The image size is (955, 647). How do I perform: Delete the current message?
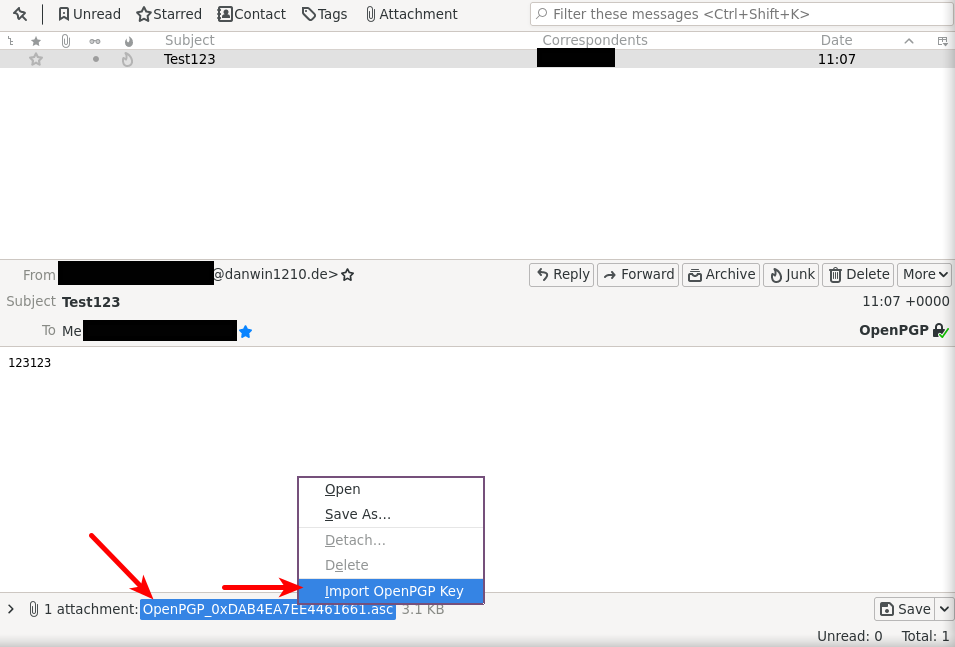click(858, 274)
